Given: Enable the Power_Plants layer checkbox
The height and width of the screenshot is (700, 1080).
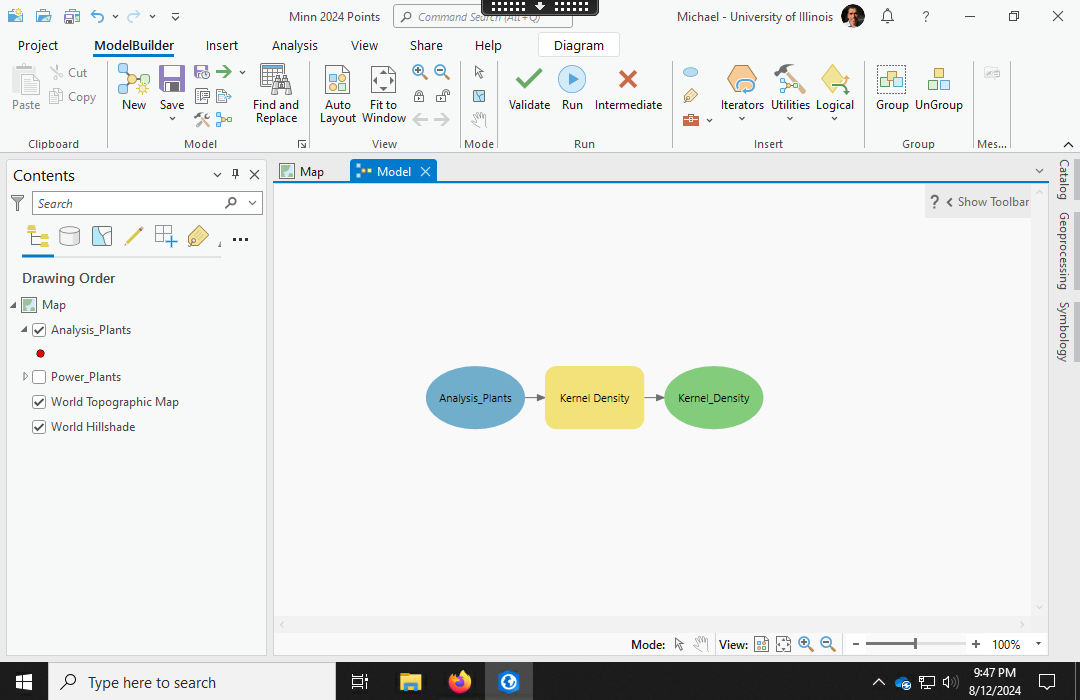Looking at the screenshot, I should [x=40, y=377].
